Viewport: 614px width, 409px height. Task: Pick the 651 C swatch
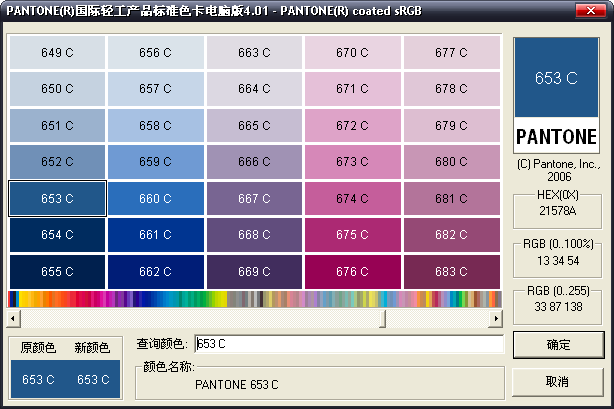(x=57, y=125)
